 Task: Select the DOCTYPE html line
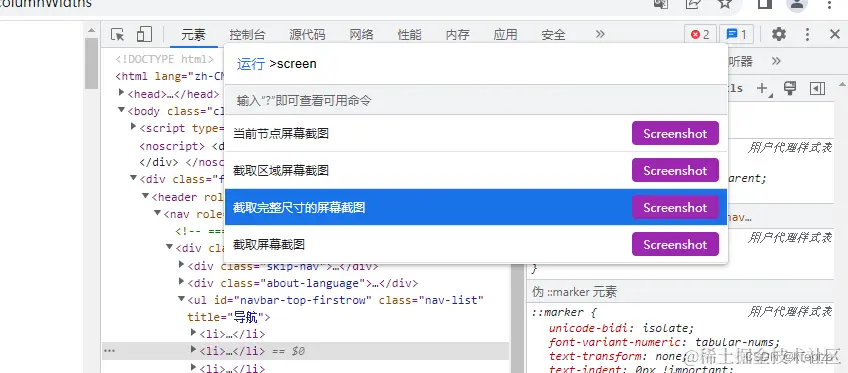point(165,59)
